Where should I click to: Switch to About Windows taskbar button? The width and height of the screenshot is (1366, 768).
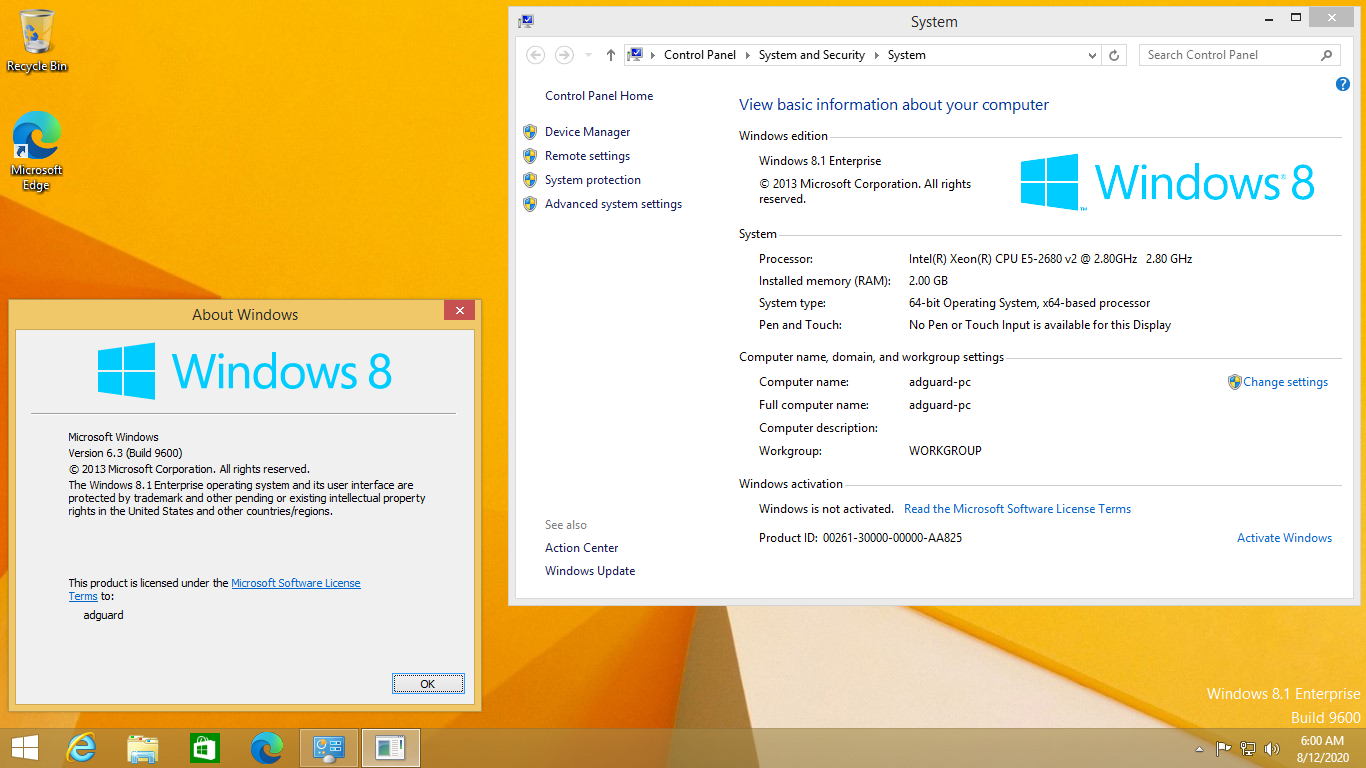point(391,748)
